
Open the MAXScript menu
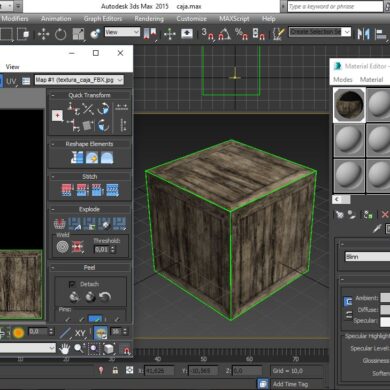[234, 19]
